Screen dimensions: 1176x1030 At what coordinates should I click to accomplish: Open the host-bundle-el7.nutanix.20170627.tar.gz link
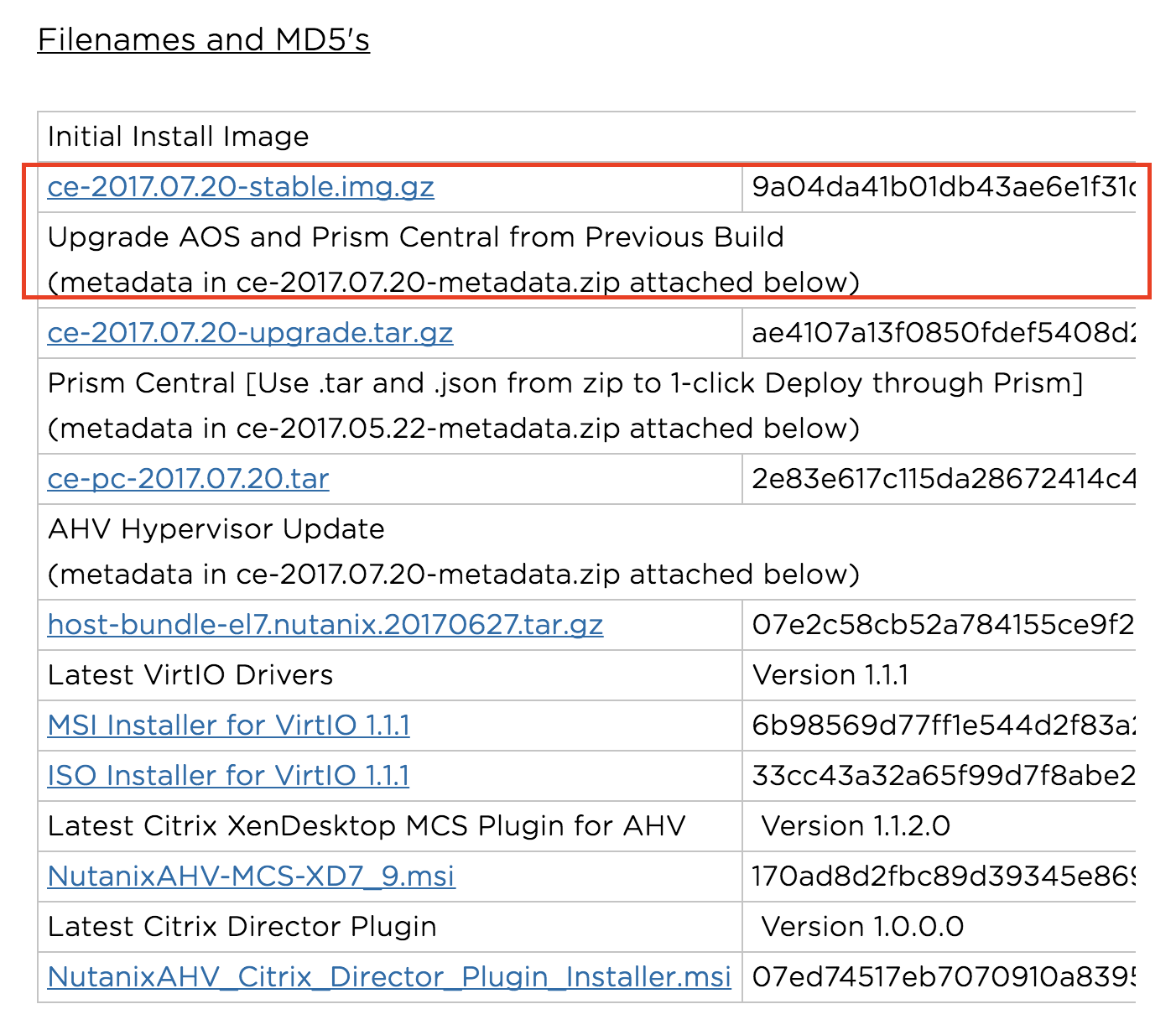[325, 625]
